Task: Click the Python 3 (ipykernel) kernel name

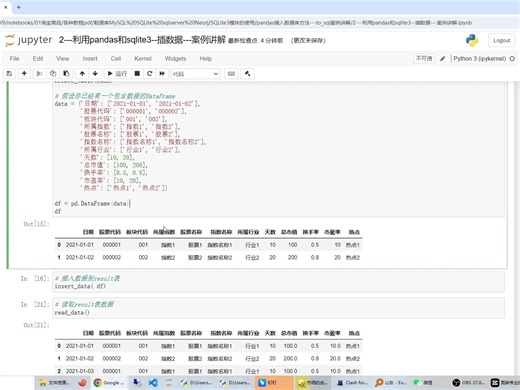Action: 479,59
